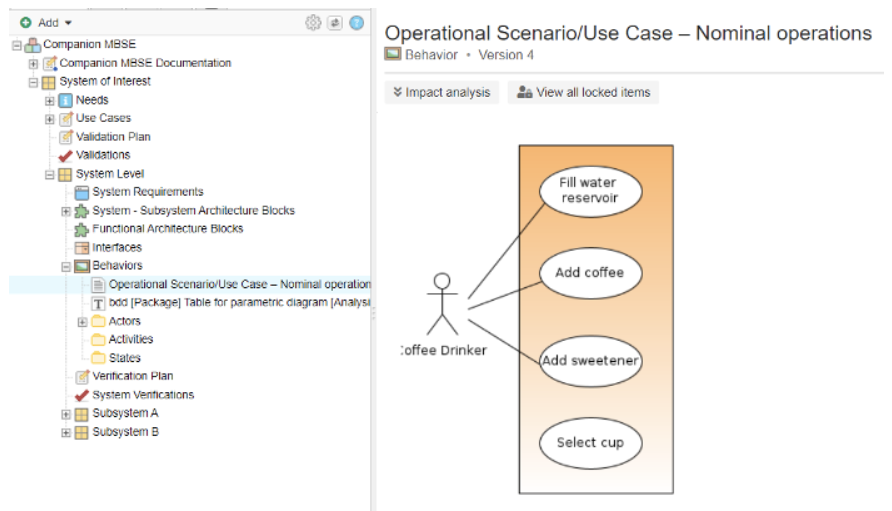Click the Interfaces icon in tree
Image resolution: width=892 pixels, height=511 pixels.
82,247
